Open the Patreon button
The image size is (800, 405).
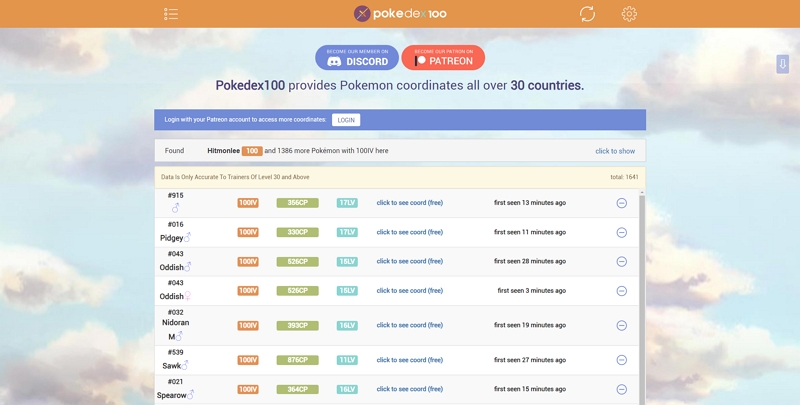pos(443,58)
